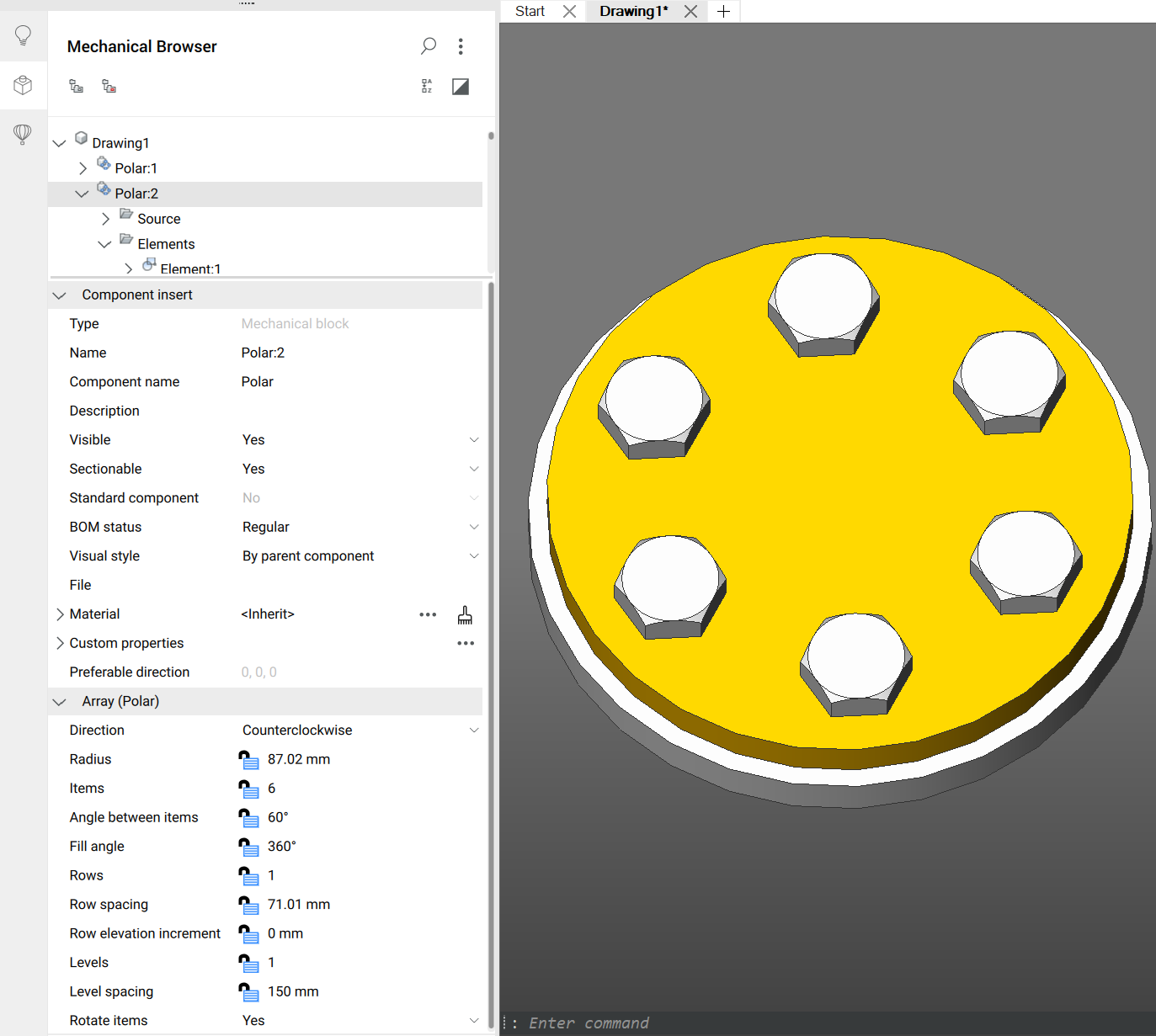
Task: Open the lightbulb tips panel in sidebar
Action: pyautogui.click(x=23, y=35)
